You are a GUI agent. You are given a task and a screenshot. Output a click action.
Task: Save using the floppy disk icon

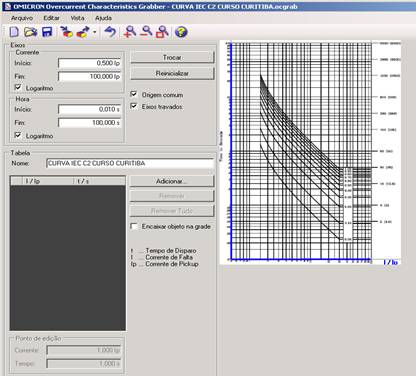[x=47, y=32]
